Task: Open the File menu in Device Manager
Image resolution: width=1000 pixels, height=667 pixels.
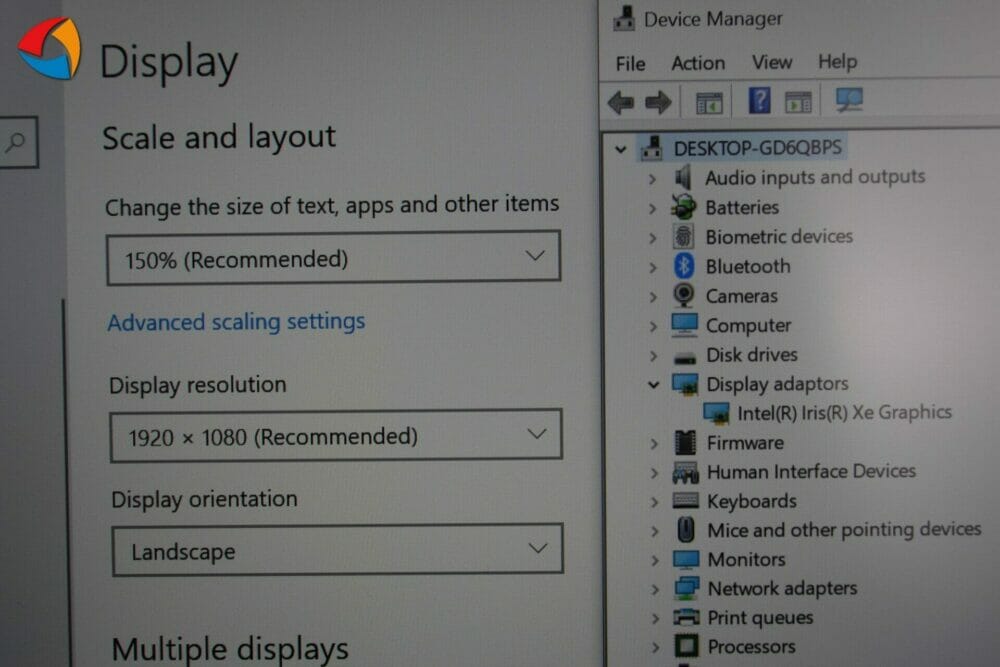Action: click(630, 64)
